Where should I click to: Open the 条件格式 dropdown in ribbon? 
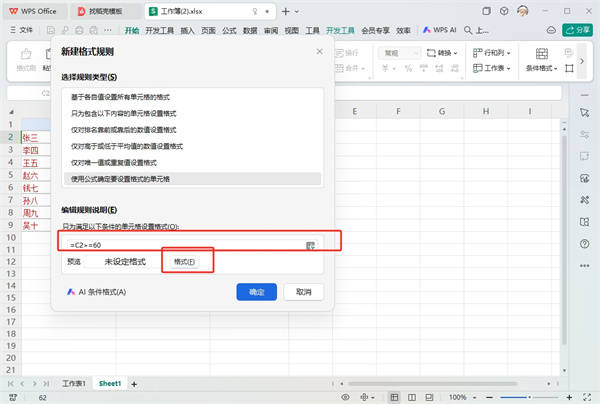point(541,60)
